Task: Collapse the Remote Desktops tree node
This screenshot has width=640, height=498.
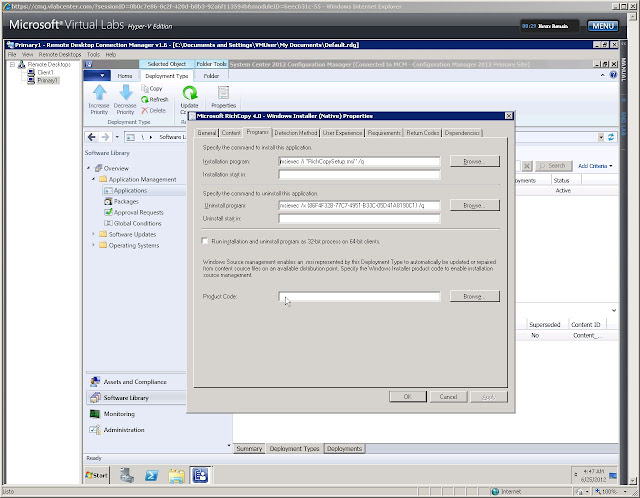Action: tap(12, 64)
